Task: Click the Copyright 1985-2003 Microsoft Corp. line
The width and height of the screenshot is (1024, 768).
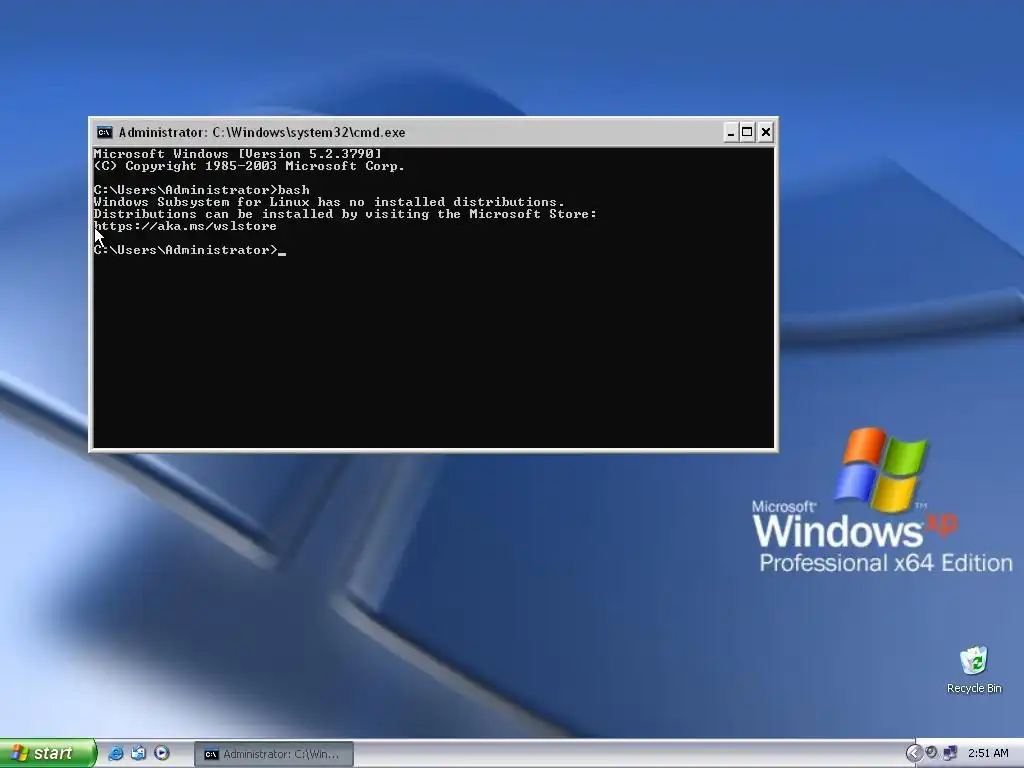Action: pyautogui.click(x=249, y=167)
